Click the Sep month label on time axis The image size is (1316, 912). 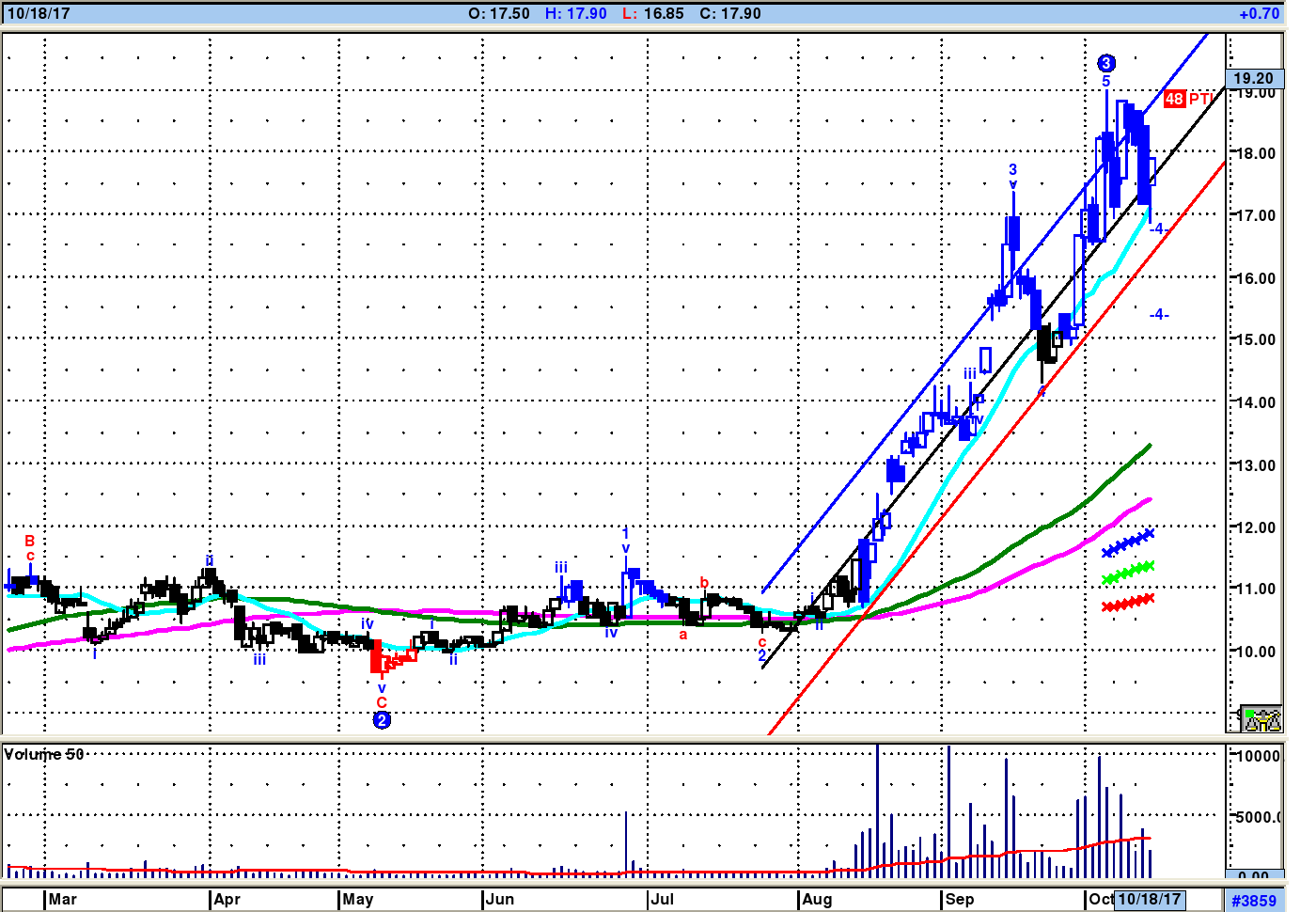pyautogui.click(x=959, y=899)
